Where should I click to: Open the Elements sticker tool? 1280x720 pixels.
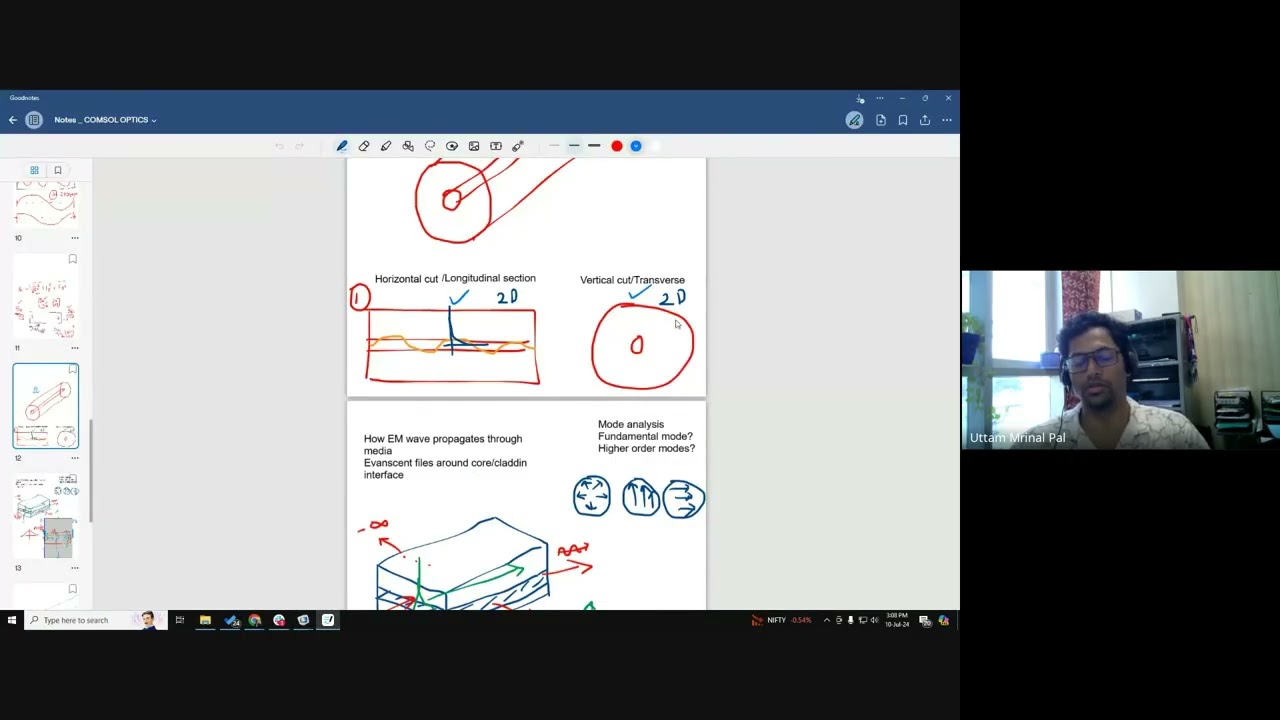click(452, 146)
